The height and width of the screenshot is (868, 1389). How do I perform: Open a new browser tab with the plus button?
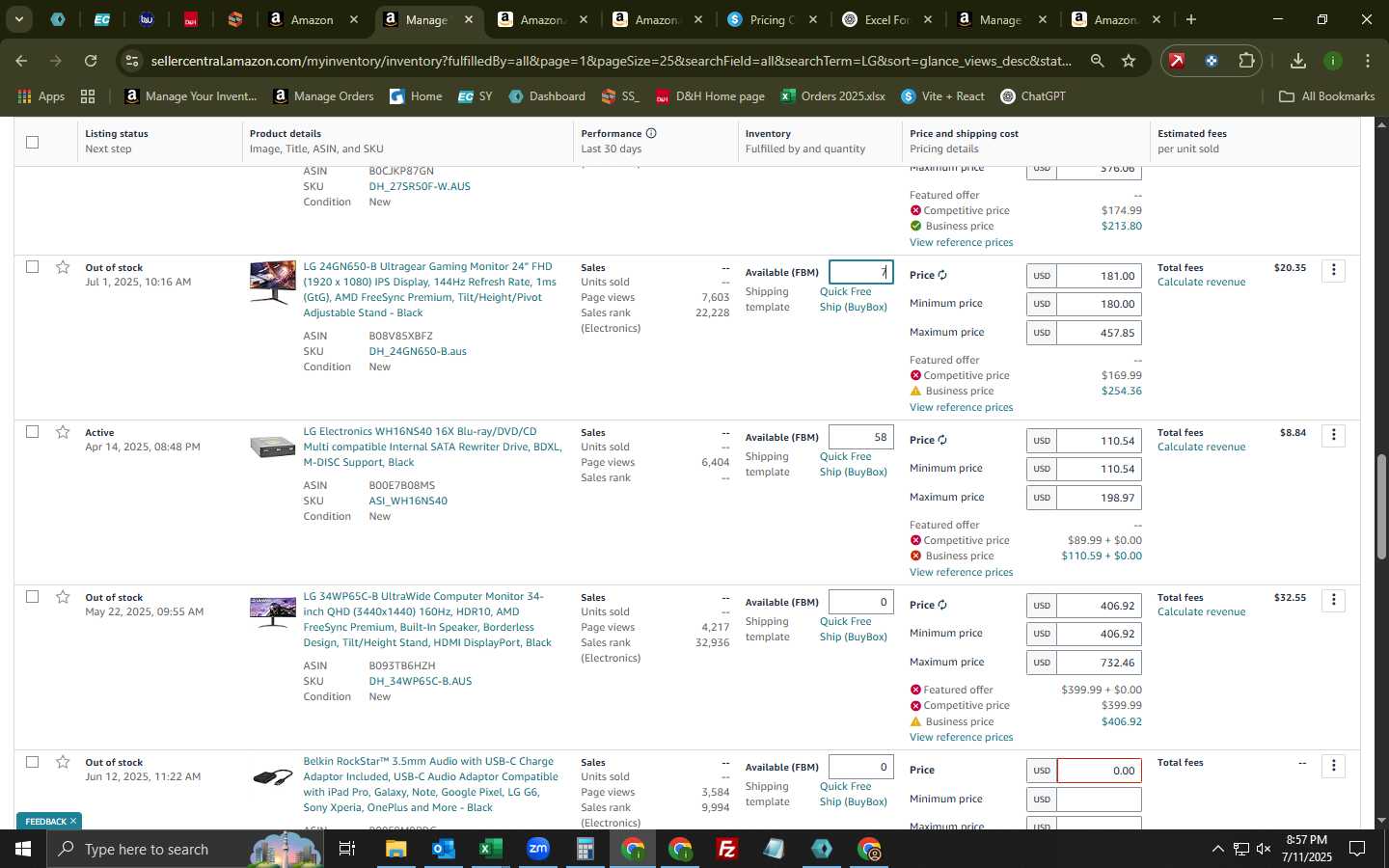pyautogui.click(x=1190, y=19)
